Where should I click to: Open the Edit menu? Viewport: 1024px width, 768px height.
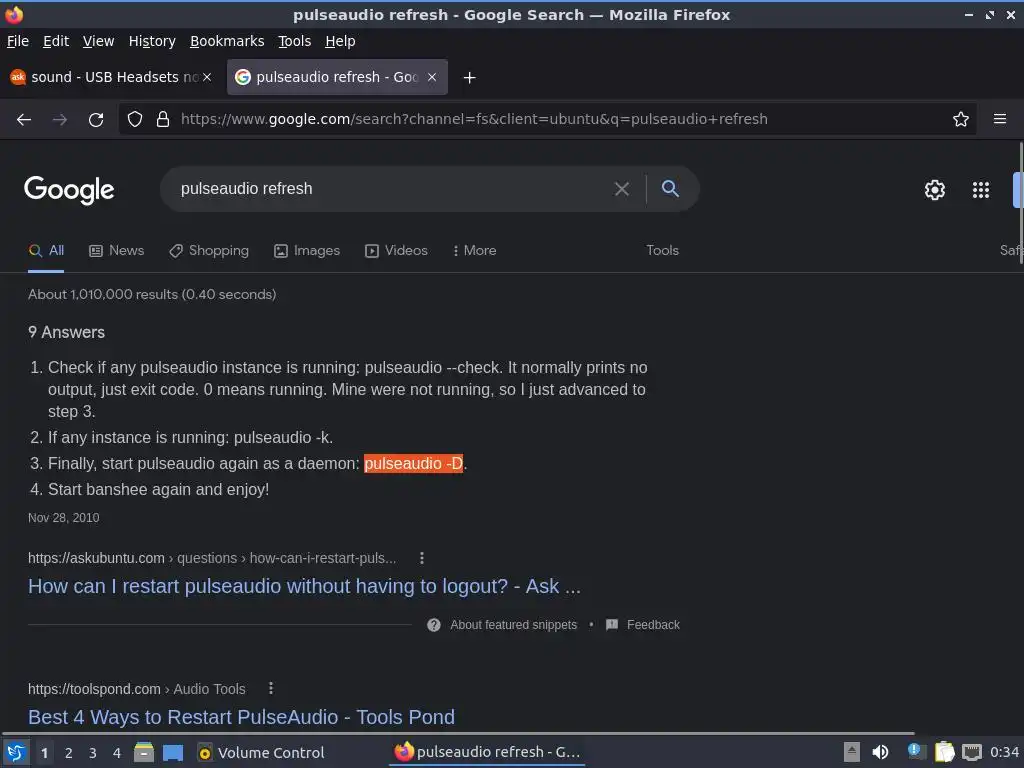click(x=56, y=41)
